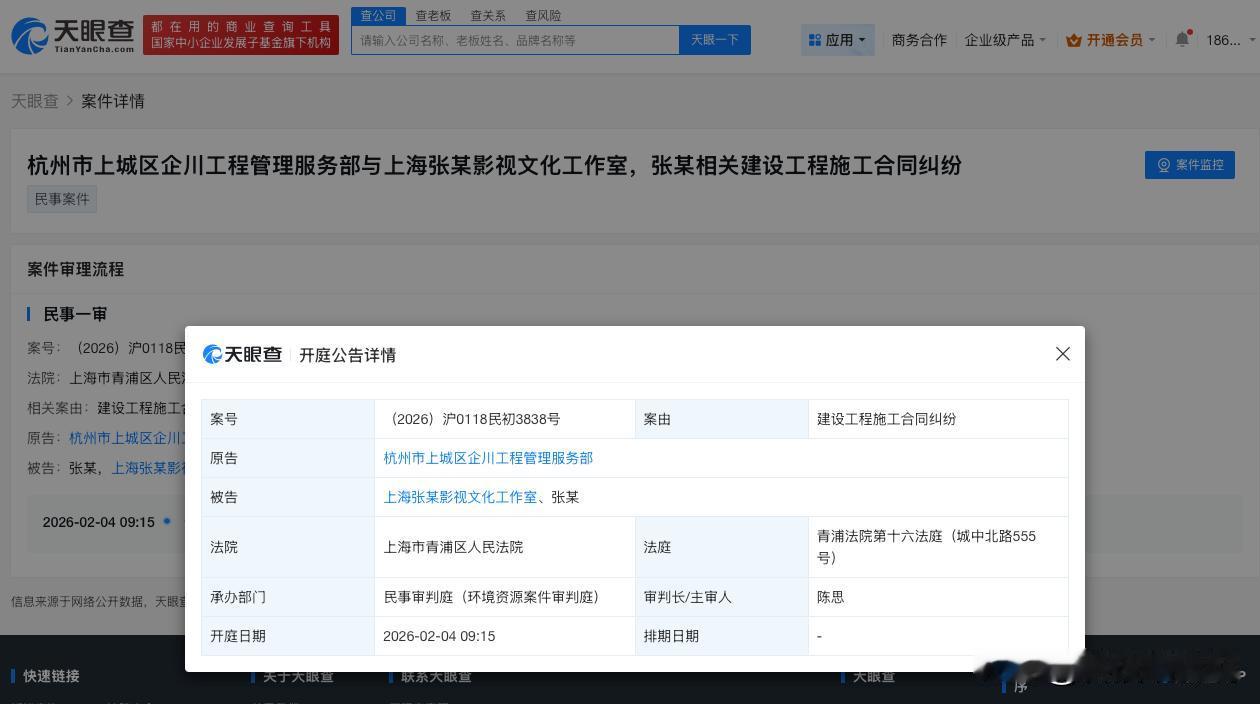Open the plaintiff link 杭州市上城区企川工程管理服务部
The image size is (1260, 704).
pos(488,458)
